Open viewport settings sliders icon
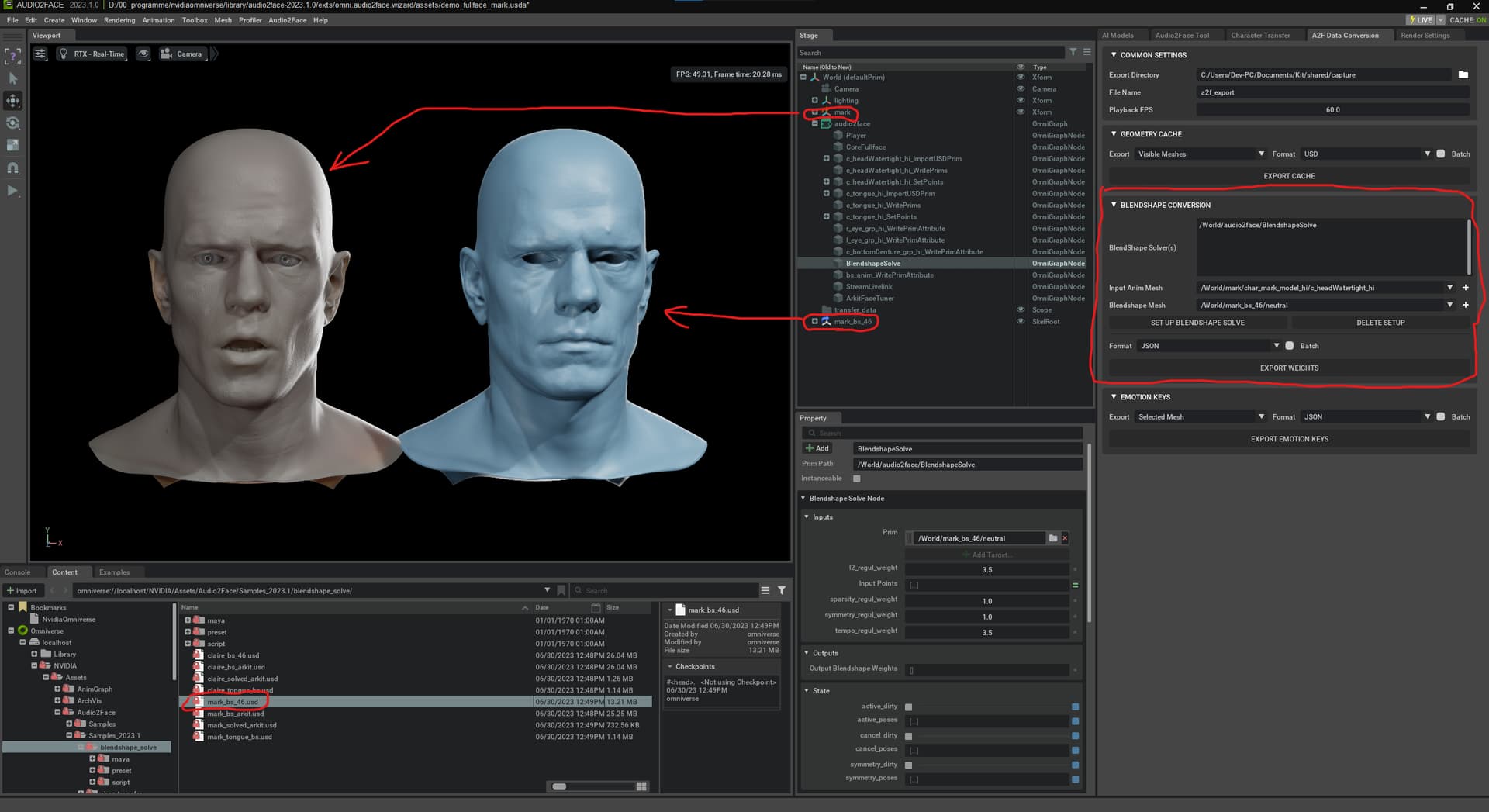The width and height of the screenshot is (1489, 812). point(41,54)
